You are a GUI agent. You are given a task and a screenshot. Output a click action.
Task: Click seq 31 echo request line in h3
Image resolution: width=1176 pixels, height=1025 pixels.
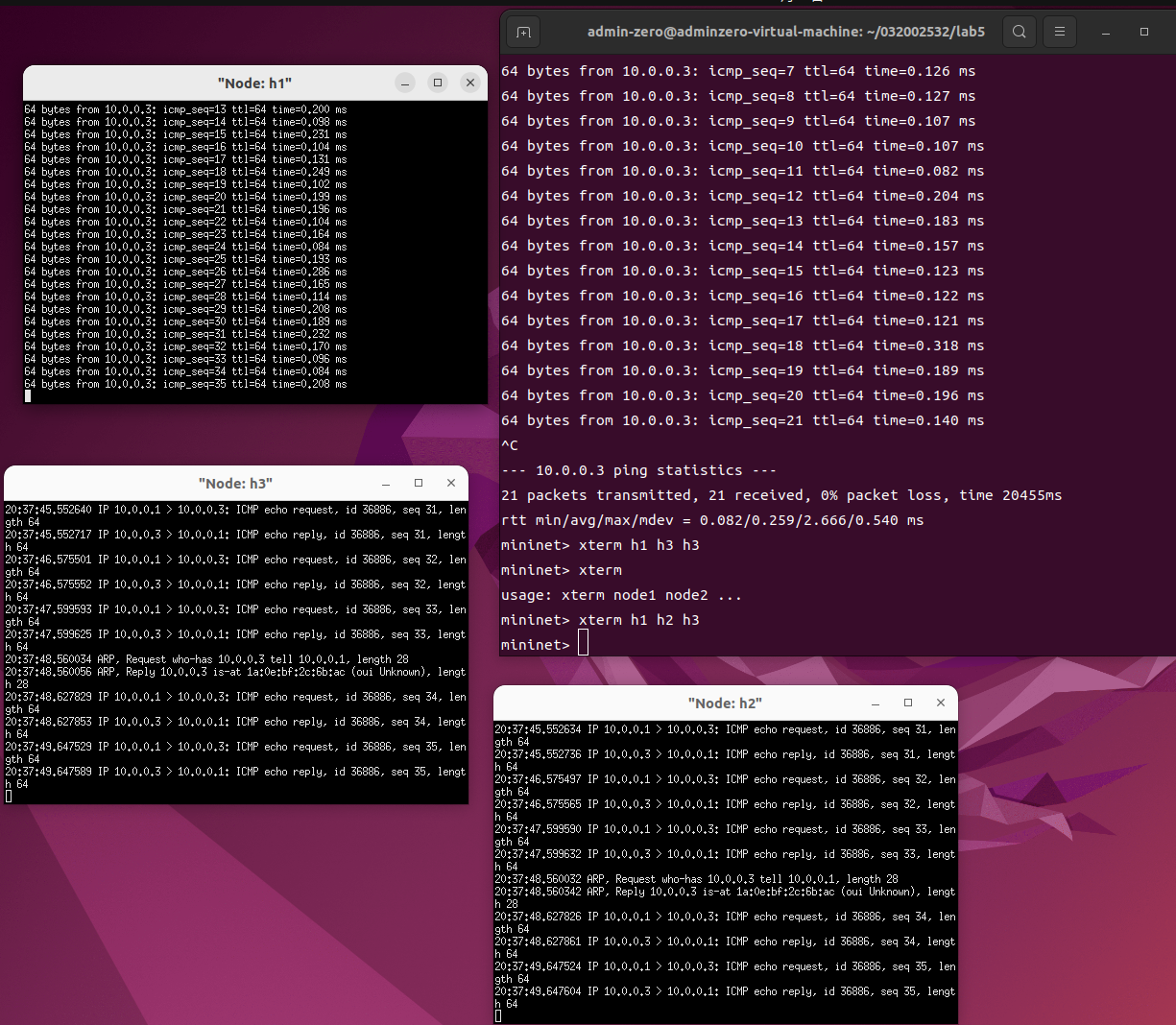(x=236, y=515)
